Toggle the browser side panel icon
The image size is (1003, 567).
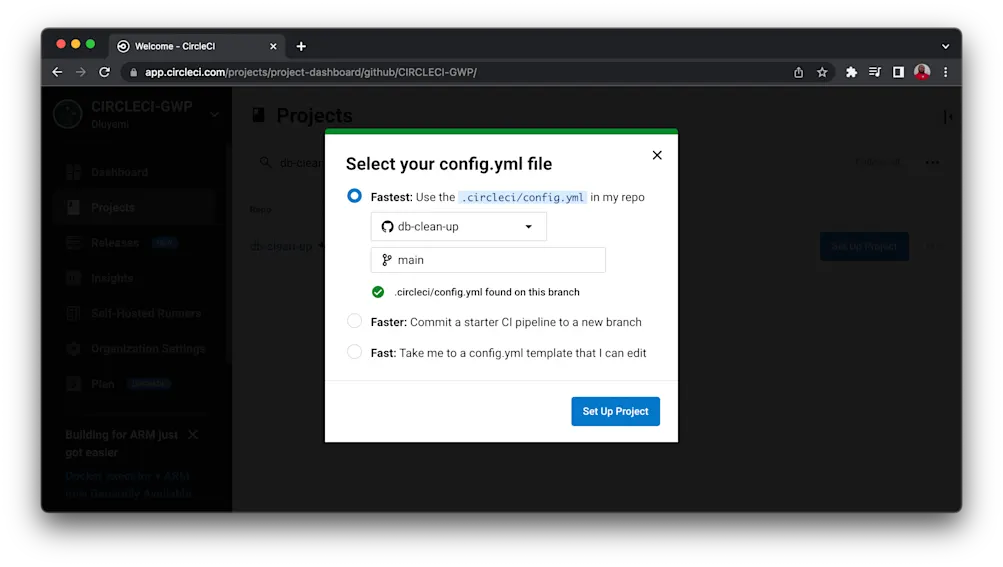pyautogui.click(x=898, y=72)
